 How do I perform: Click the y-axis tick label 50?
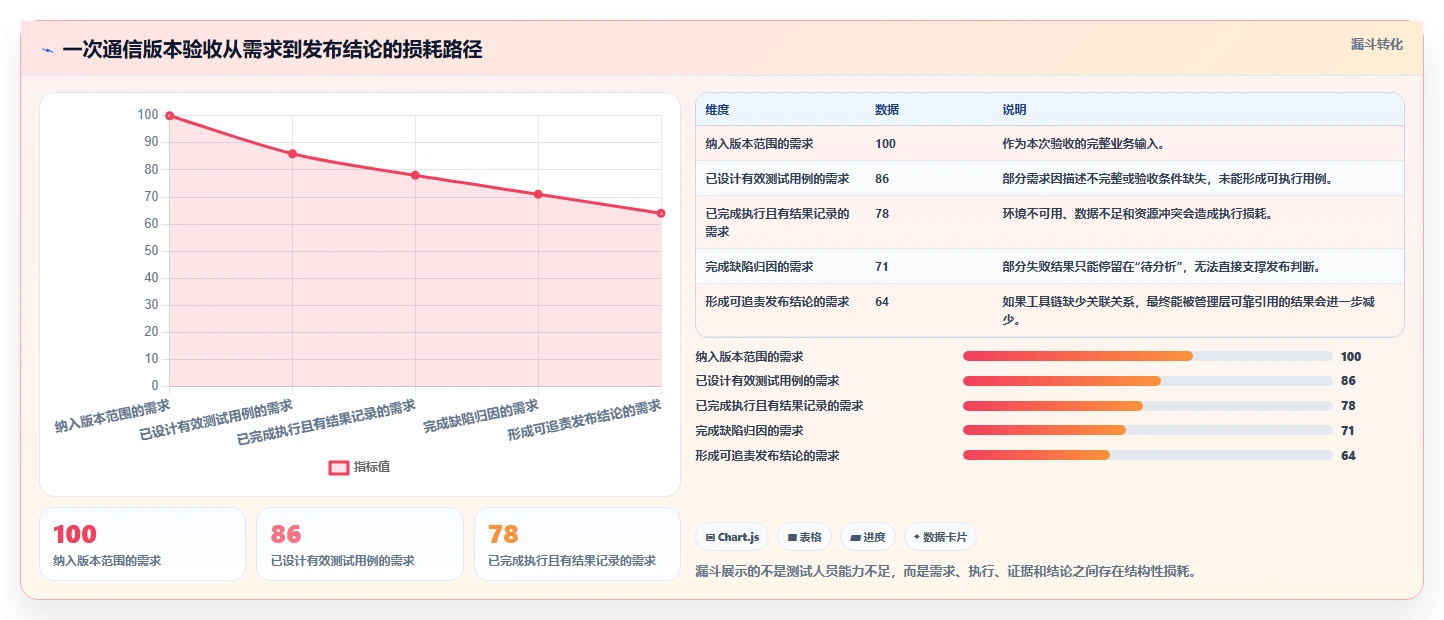tap(150, 251)
